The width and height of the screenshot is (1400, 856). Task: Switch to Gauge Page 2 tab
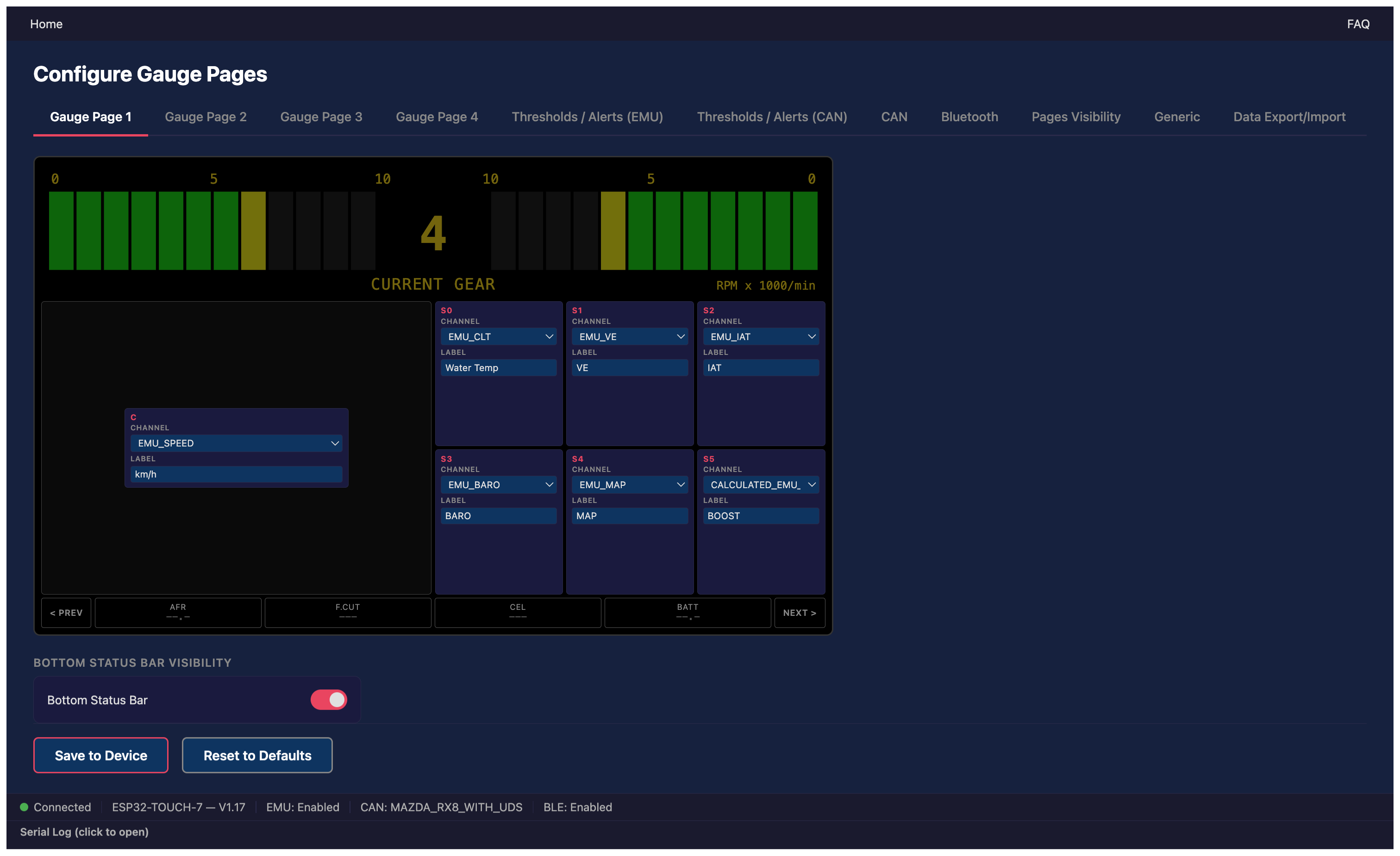tap(206, 117)
